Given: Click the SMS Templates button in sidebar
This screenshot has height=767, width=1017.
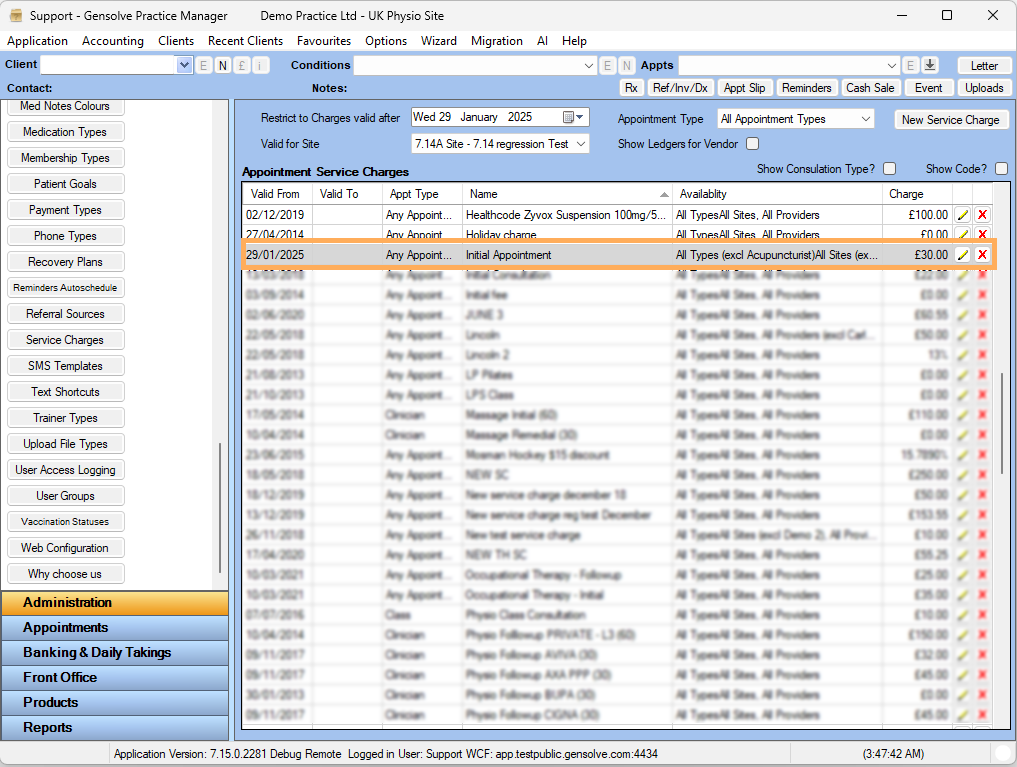Looking at the screenshot, I should tap(65, 366).
